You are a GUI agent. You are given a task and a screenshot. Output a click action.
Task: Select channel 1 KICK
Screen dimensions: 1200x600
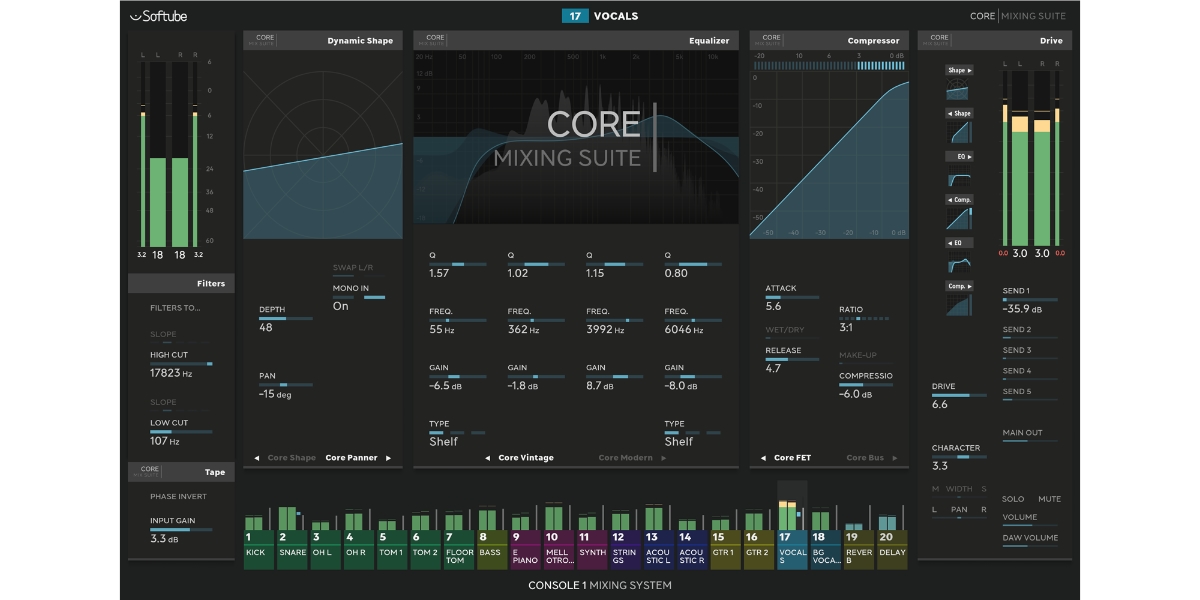coord(258,550)
